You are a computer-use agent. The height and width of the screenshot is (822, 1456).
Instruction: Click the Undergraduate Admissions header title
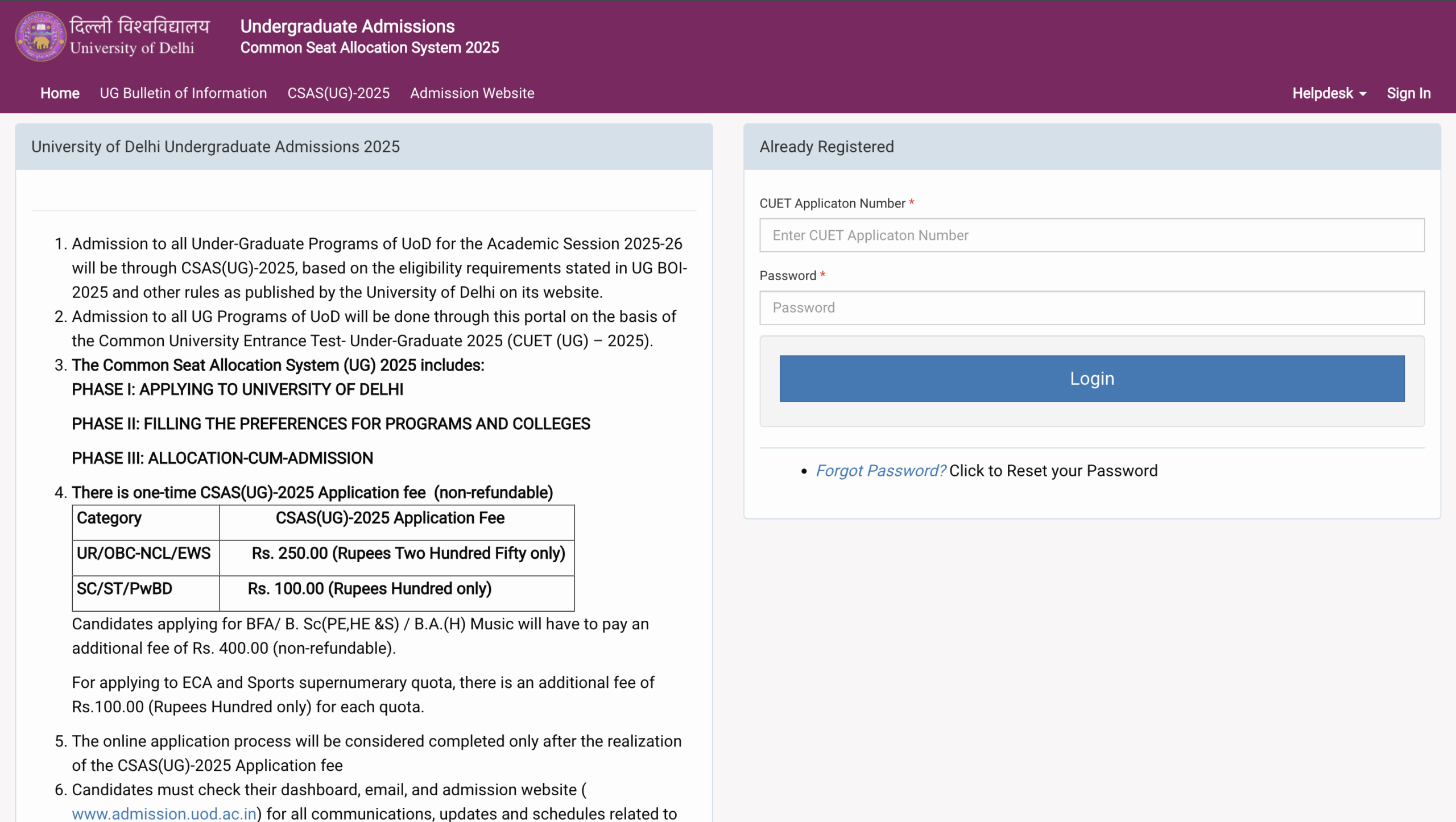(348, 26)
